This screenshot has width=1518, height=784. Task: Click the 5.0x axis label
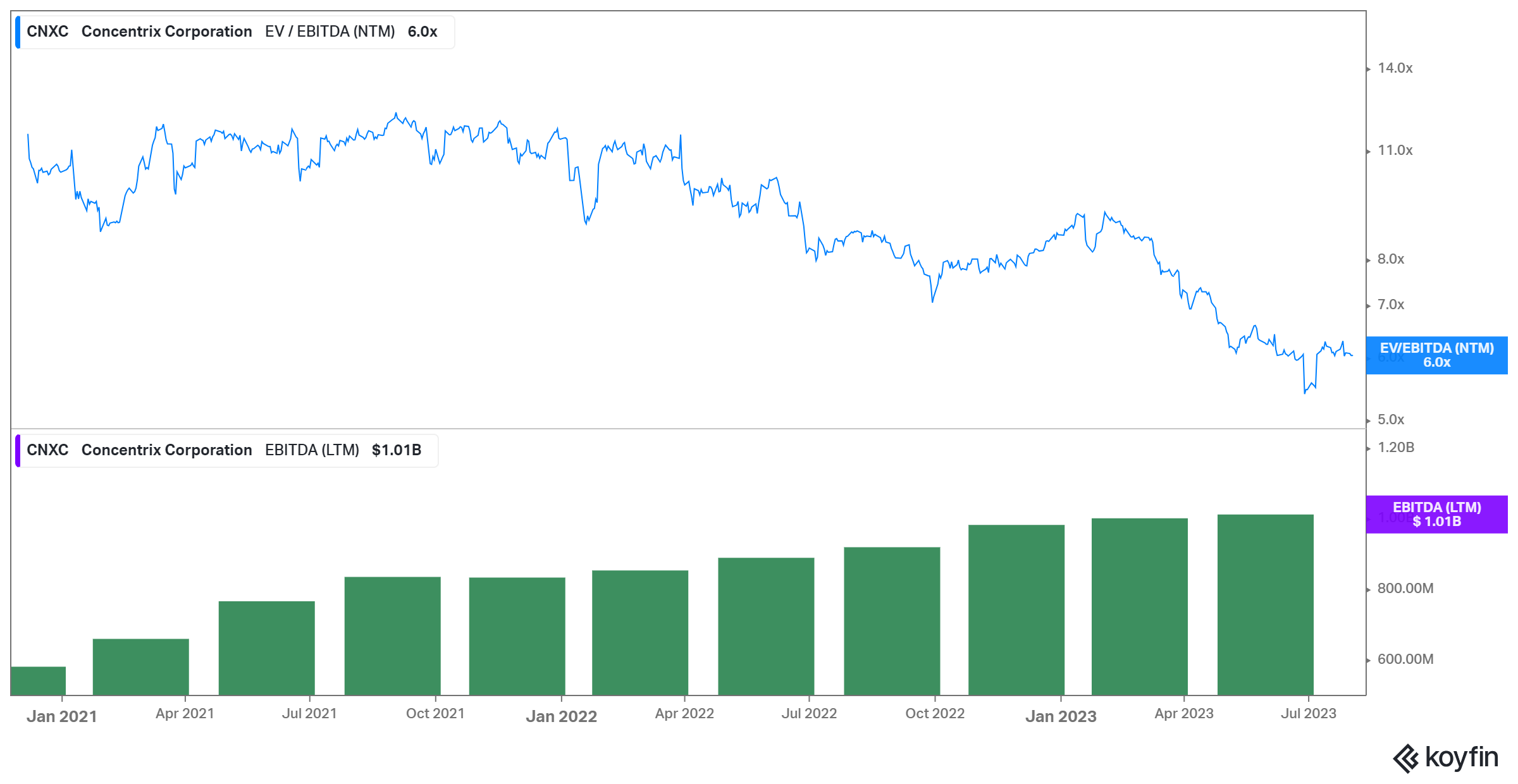[x=1391, y=420]
